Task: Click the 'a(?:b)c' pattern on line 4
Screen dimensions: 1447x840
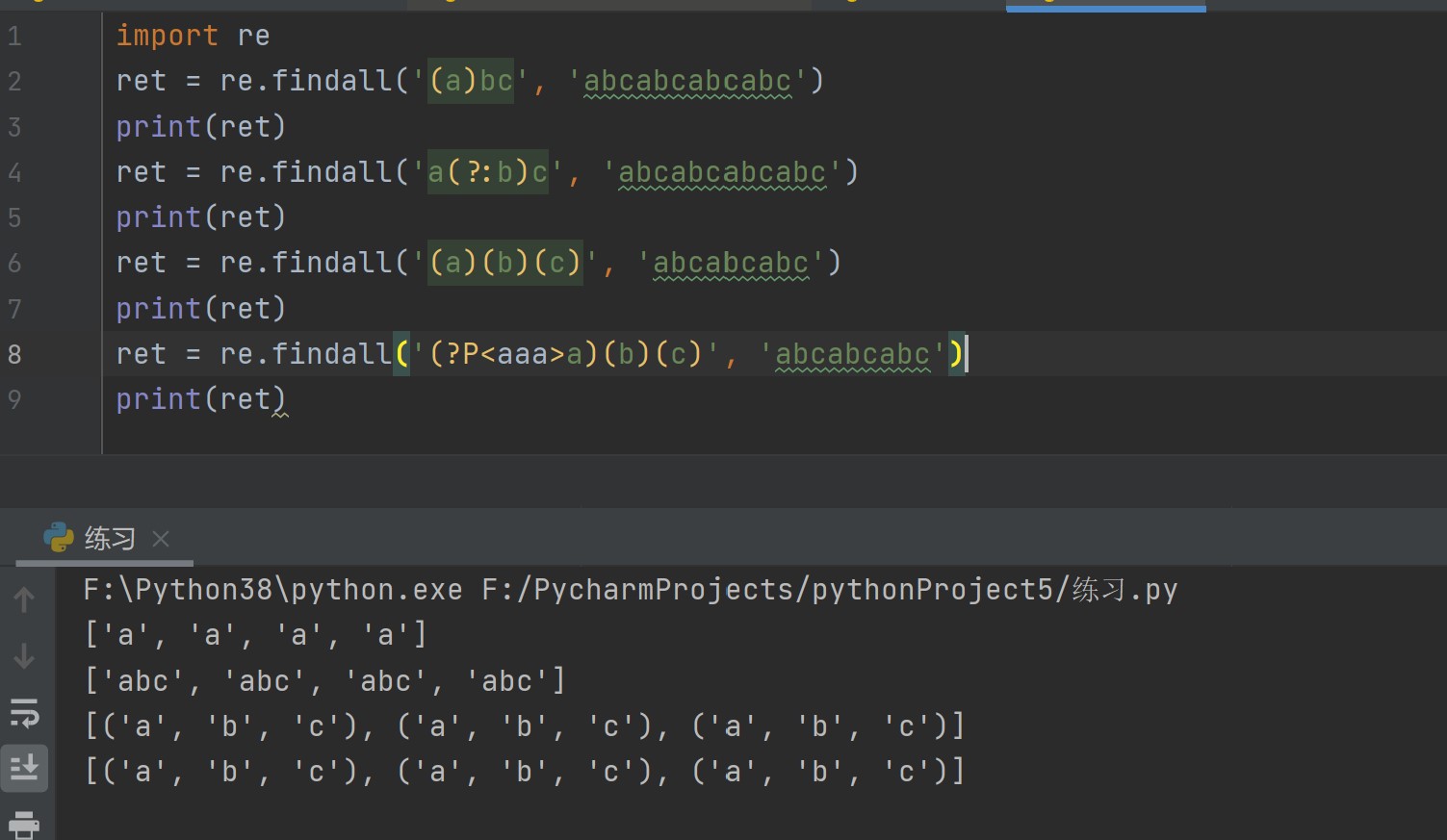Action: [487, 172]
